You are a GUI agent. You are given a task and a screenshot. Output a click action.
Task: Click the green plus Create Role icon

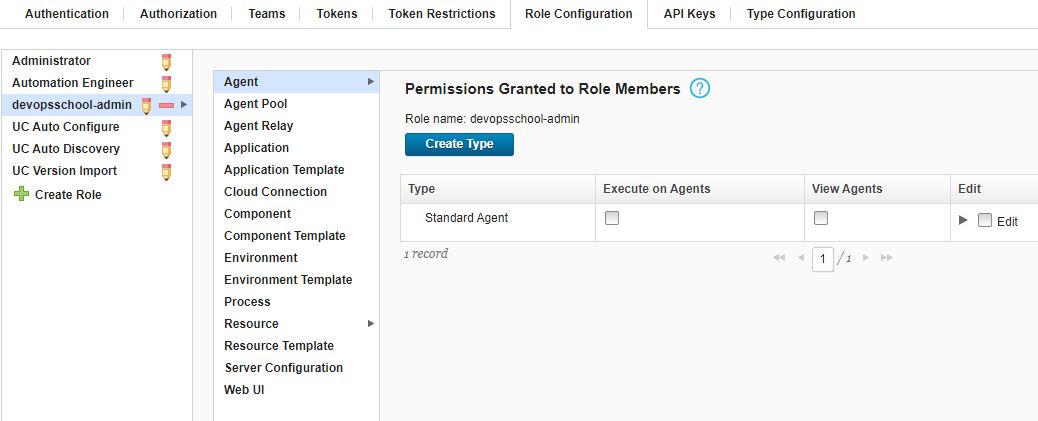pyautogui.click(x=22, y=194)
